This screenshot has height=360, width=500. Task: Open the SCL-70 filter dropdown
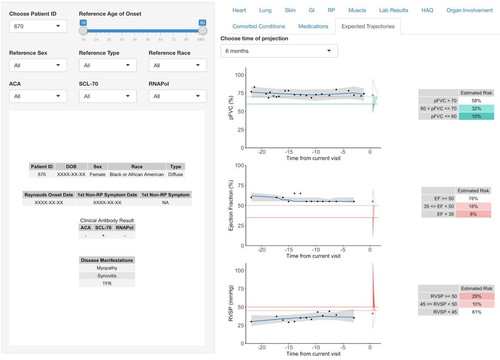tap(107, 96)
